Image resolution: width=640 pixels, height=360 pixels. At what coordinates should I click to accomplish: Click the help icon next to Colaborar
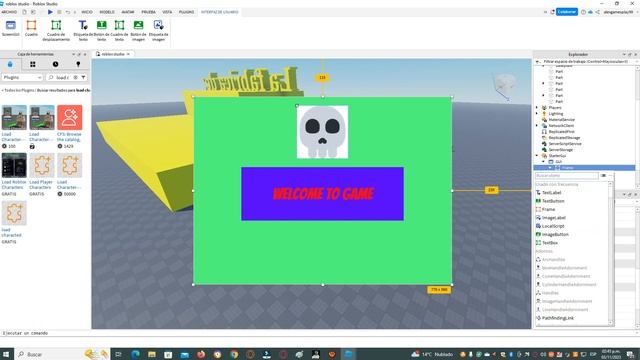(583, 12)
